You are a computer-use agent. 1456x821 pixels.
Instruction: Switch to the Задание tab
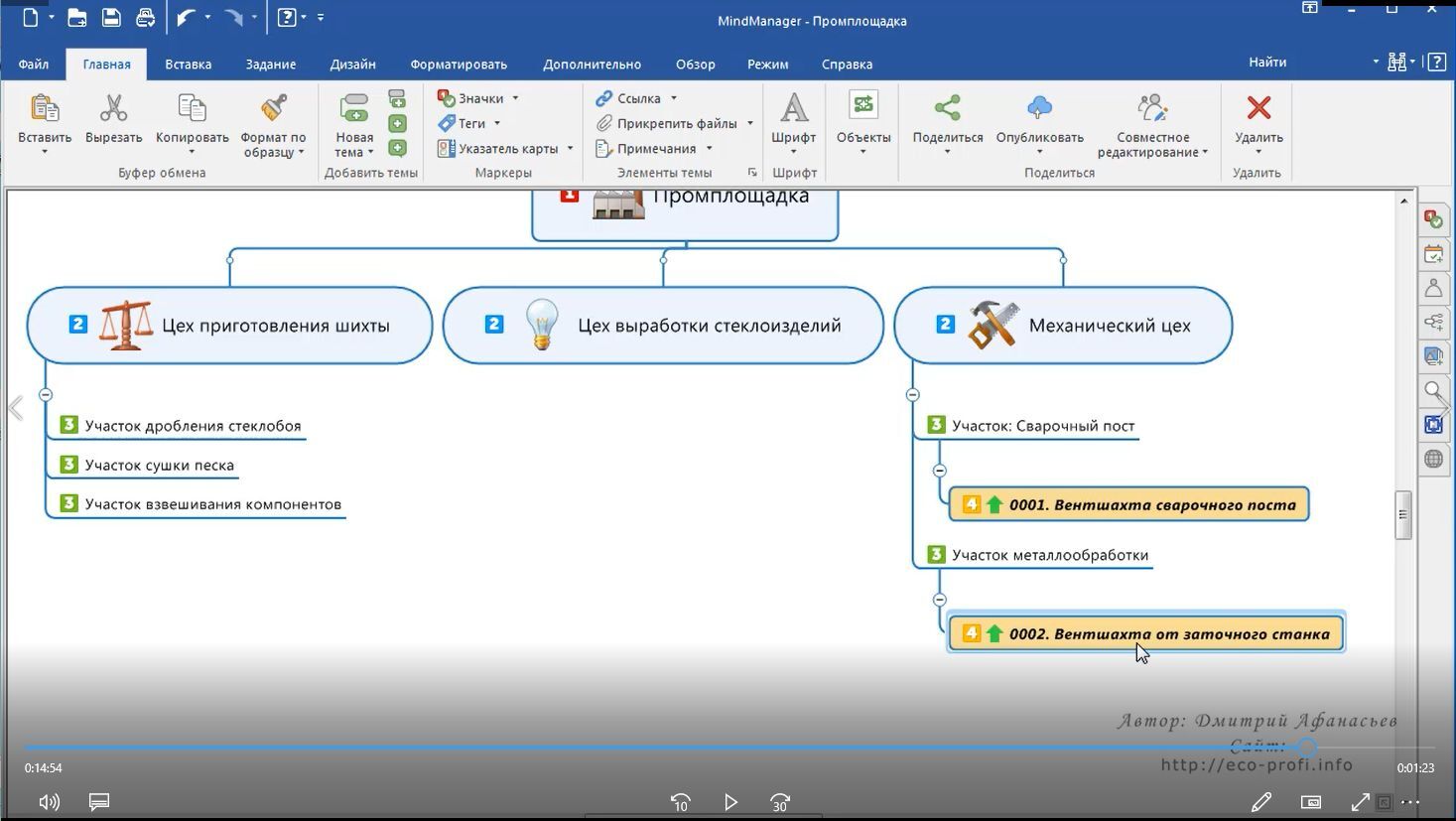tap(271, 64)
